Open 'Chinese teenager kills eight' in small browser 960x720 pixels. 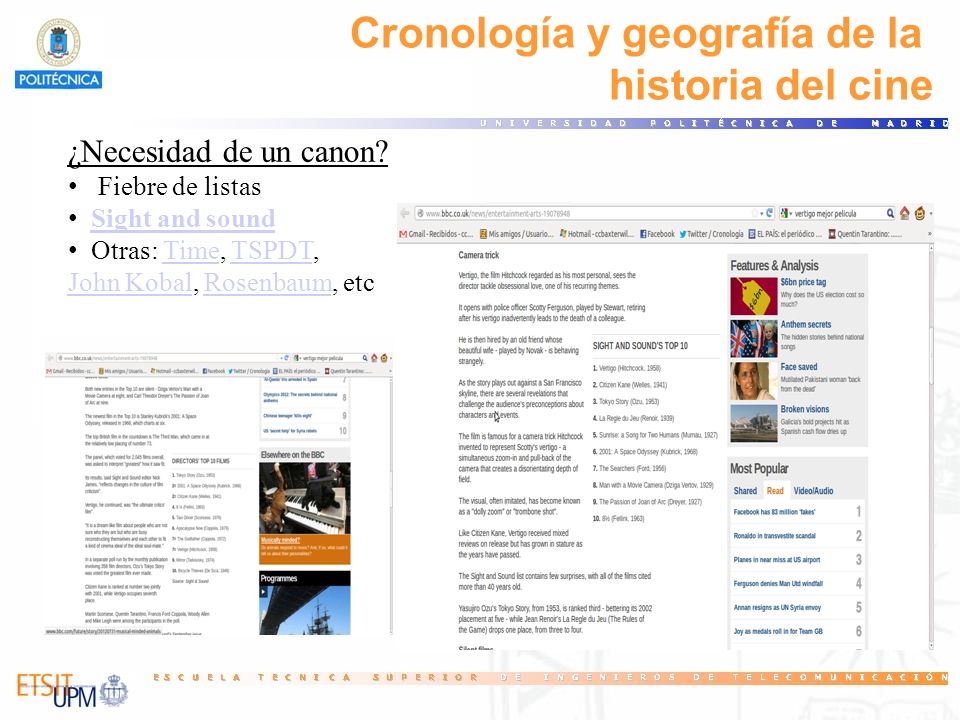pyautogui.click(x=288, y=416)
